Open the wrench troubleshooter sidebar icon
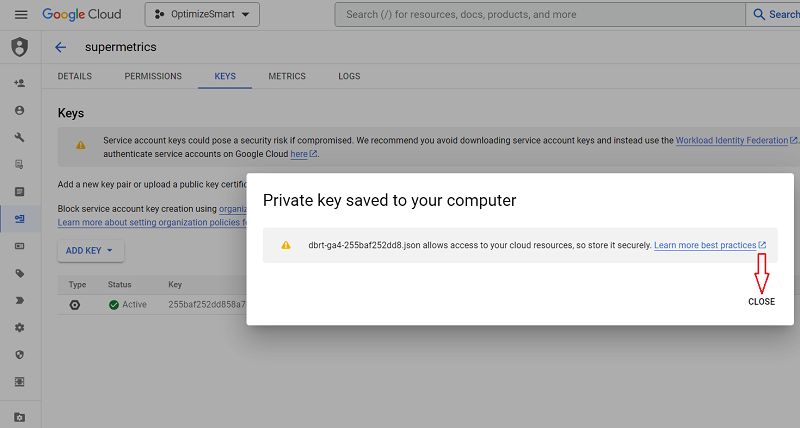This screenshot has height=428, width=800. tap(19, 137)
